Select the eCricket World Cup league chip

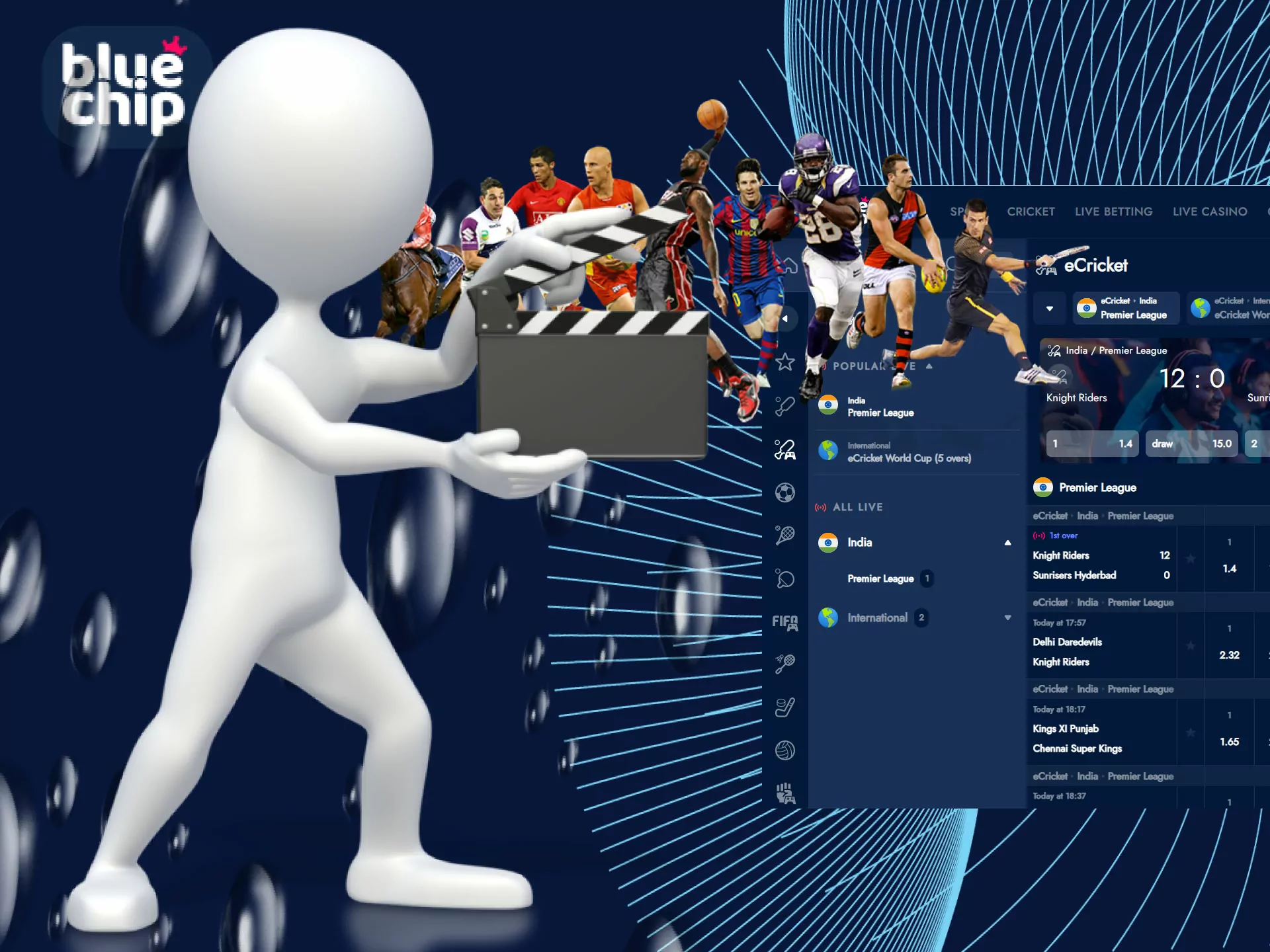[x=1228, y=308]
